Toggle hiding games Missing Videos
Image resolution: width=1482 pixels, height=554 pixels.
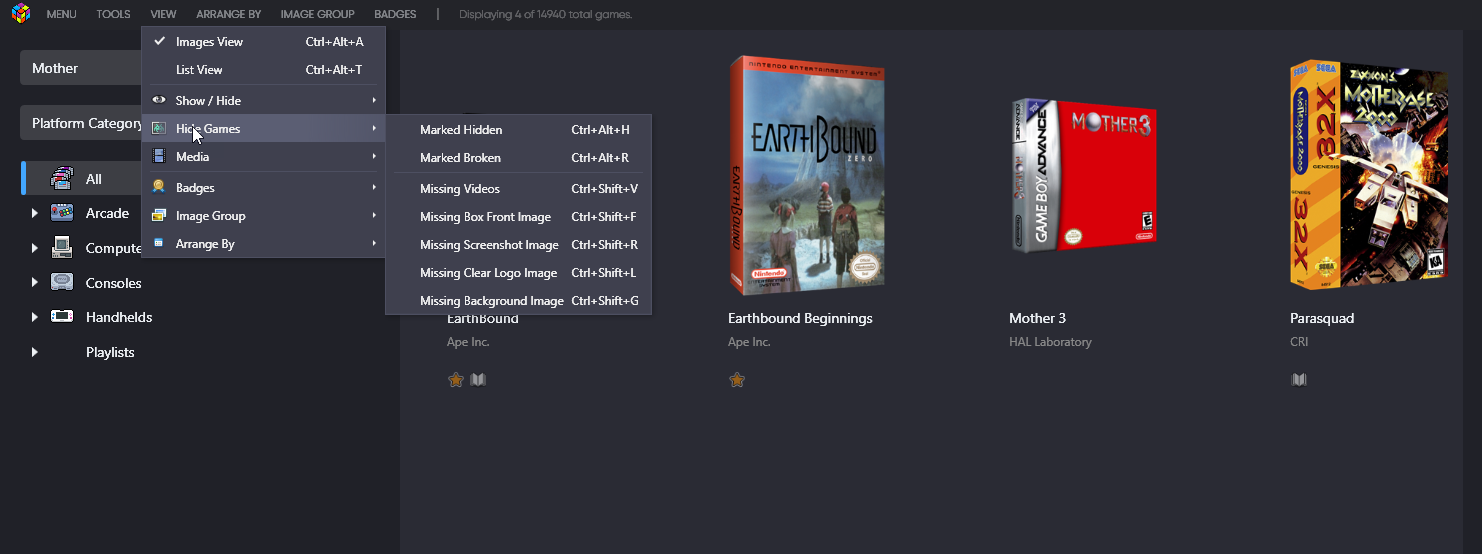[518, 189]
